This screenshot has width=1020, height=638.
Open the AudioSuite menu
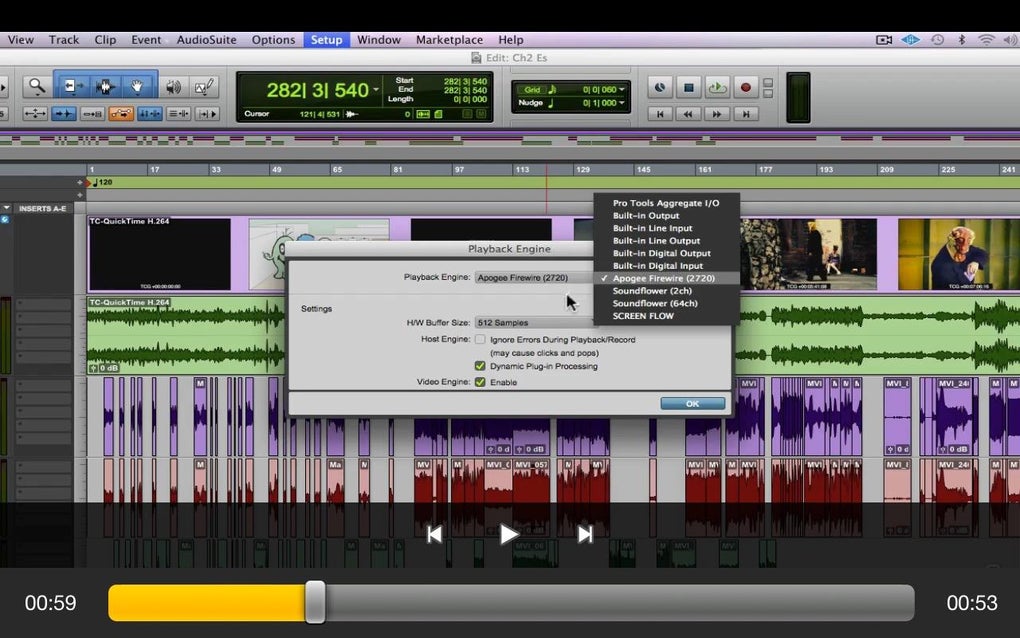(206, 40)
